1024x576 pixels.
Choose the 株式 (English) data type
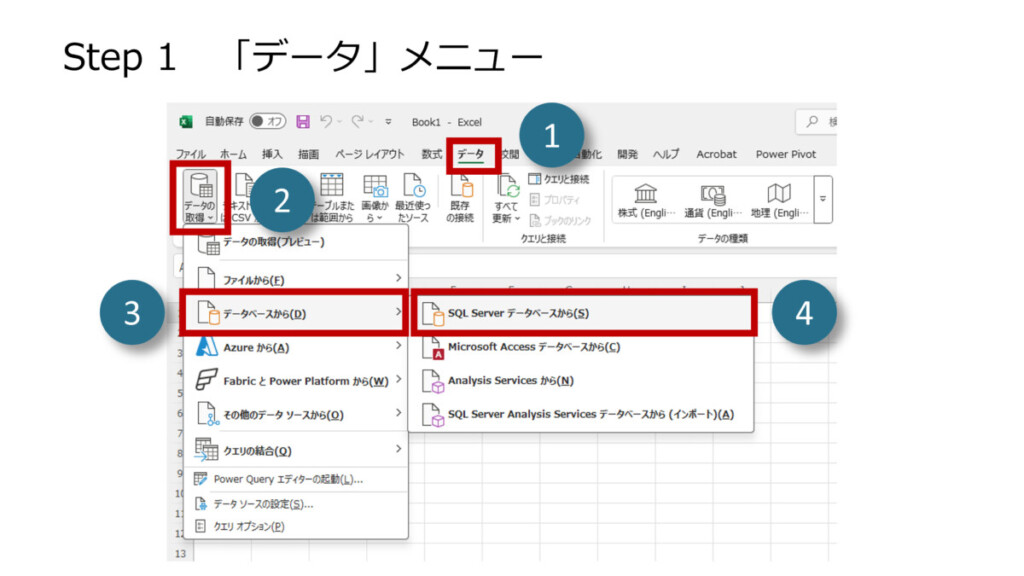[646, 200]
